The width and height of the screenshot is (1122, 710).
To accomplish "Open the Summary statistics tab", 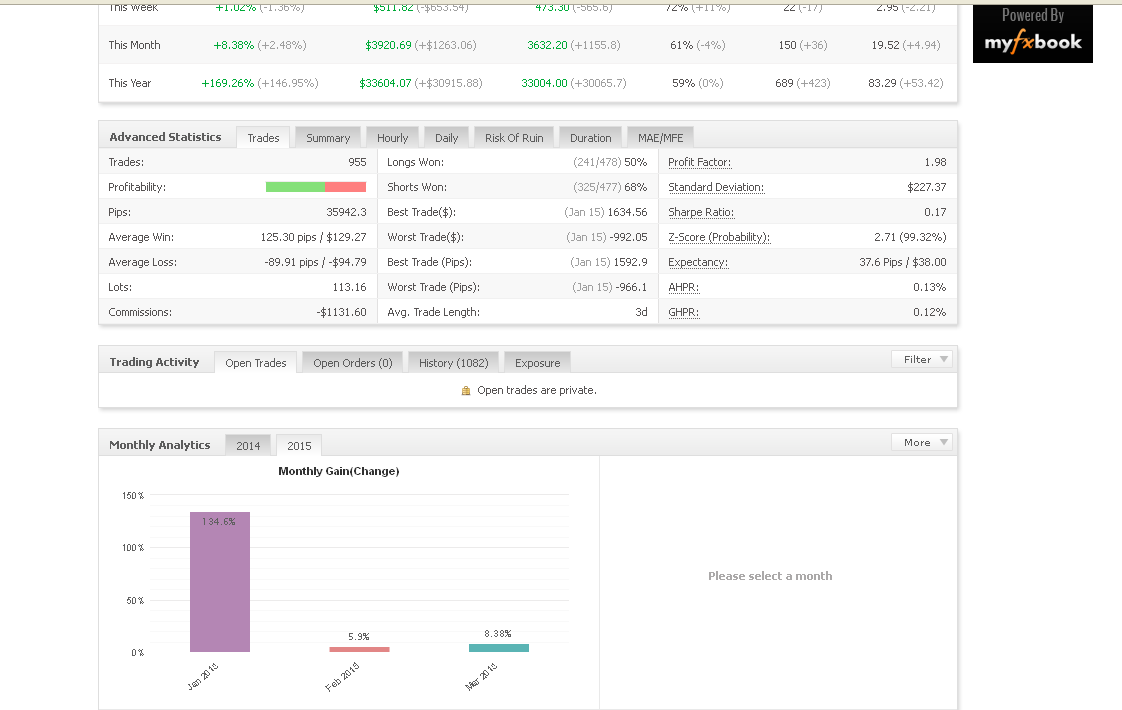I will [328, 138].
